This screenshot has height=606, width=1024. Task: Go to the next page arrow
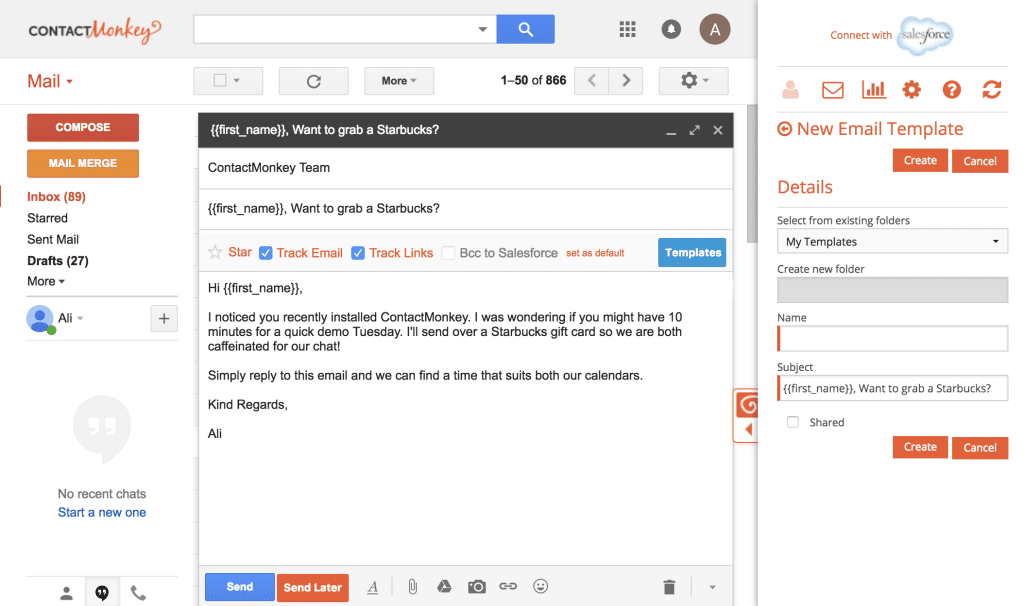click(x=626, y=80)
